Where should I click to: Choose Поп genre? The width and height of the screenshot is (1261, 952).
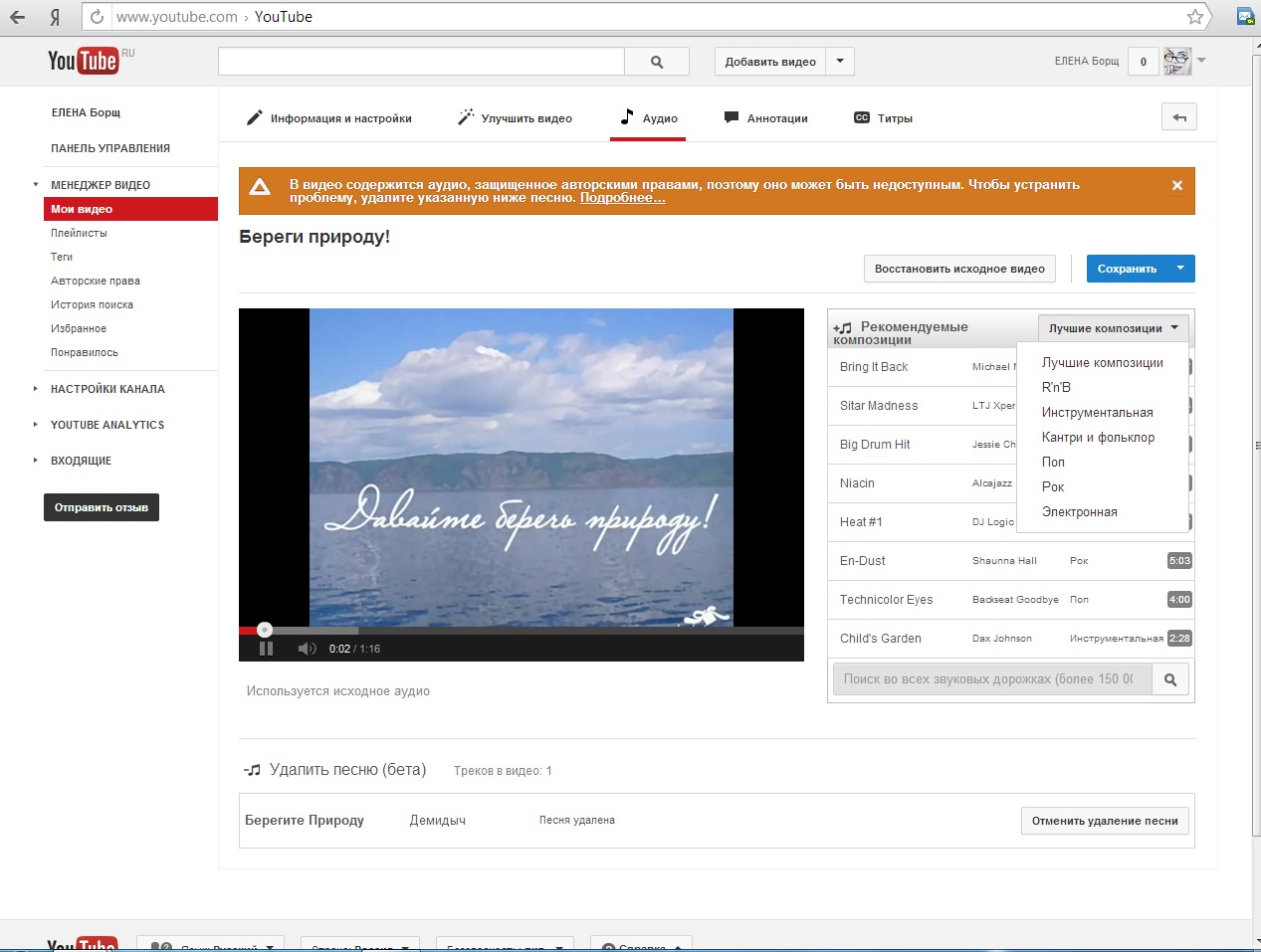point(1053,463)
